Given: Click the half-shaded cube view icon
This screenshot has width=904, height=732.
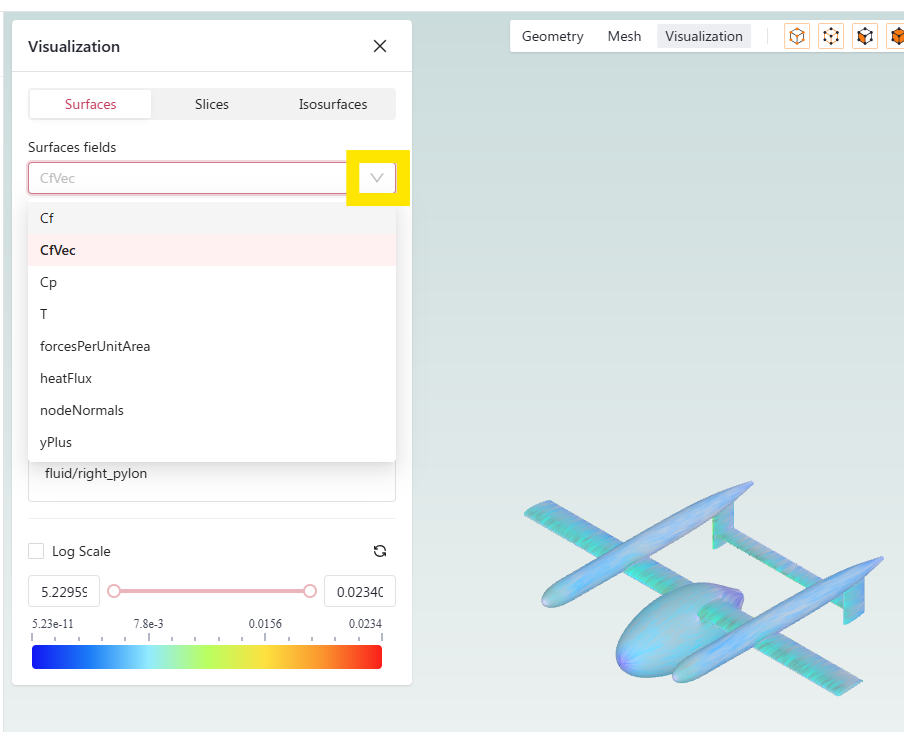Looking at the screenshot, I should (865, 37).
